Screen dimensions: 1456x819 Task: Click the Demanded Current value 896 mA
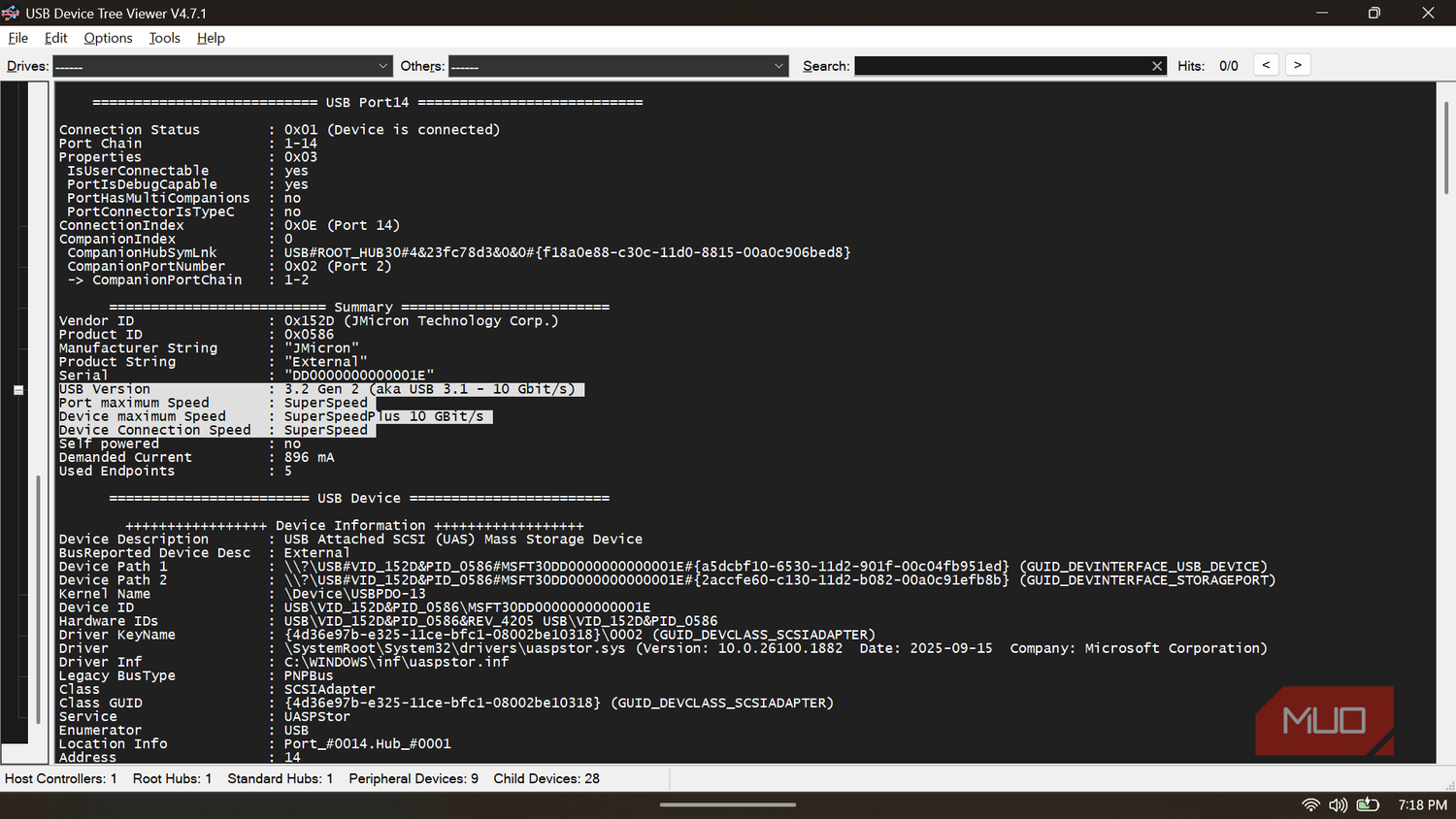click(309, 457)
